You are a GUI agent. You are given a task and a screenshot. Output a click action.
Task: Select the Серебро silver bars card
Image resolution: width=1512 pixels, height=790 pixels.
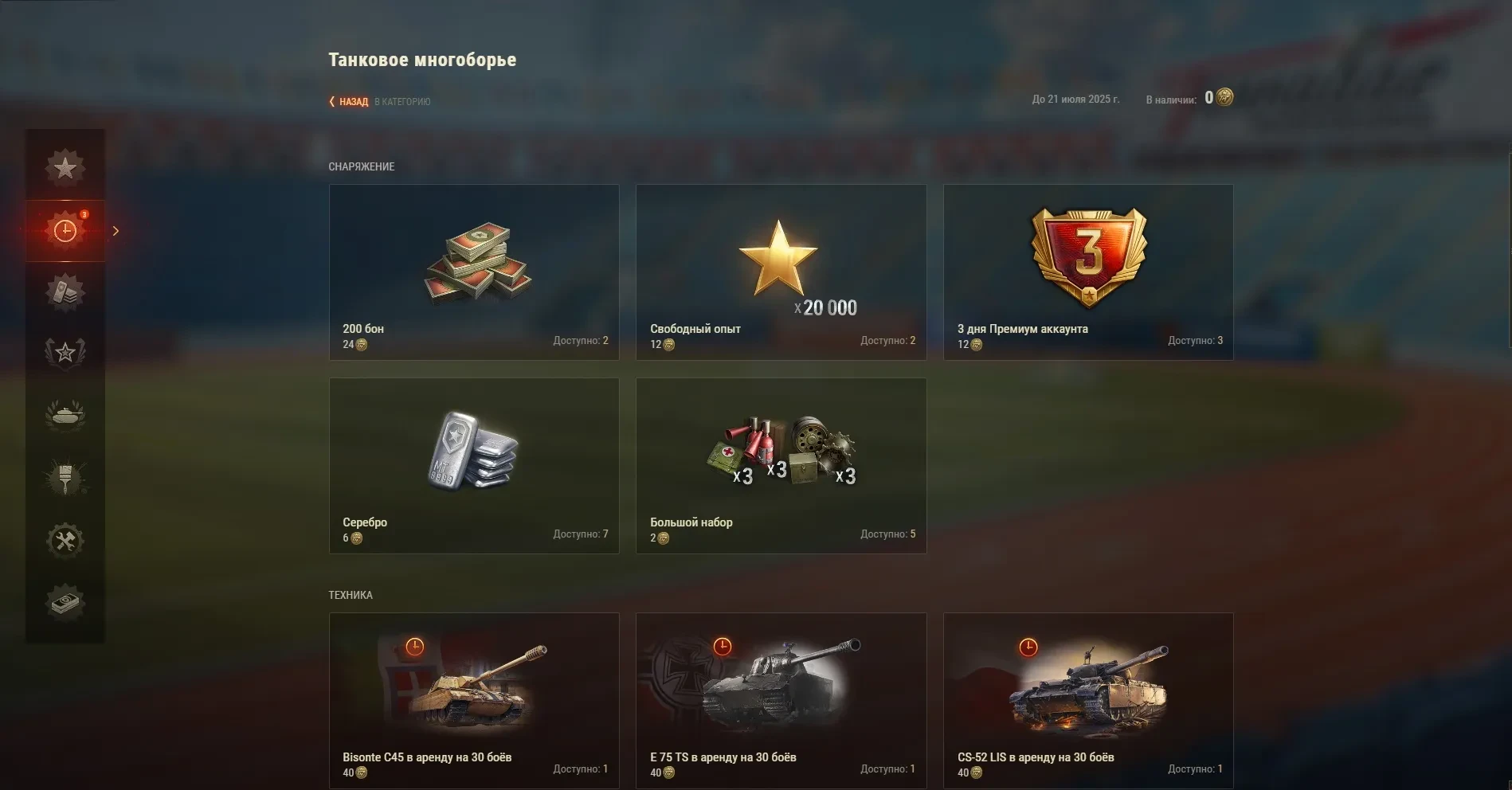(474, 466)
